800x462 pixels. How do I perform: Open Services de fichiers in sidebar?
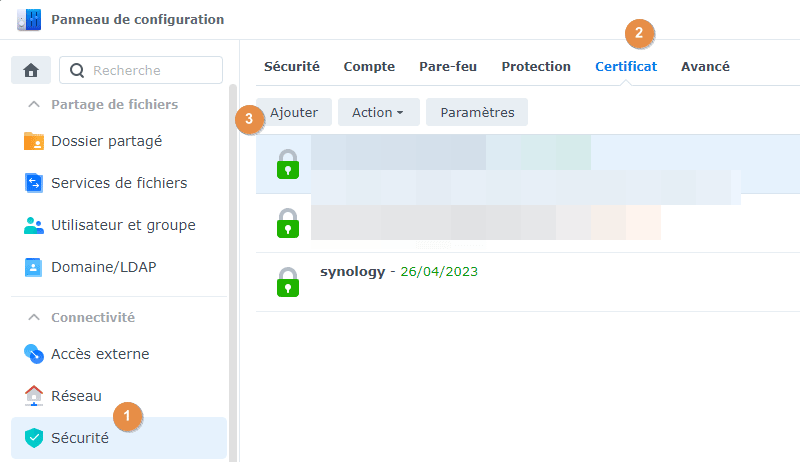tap(119, 183)
